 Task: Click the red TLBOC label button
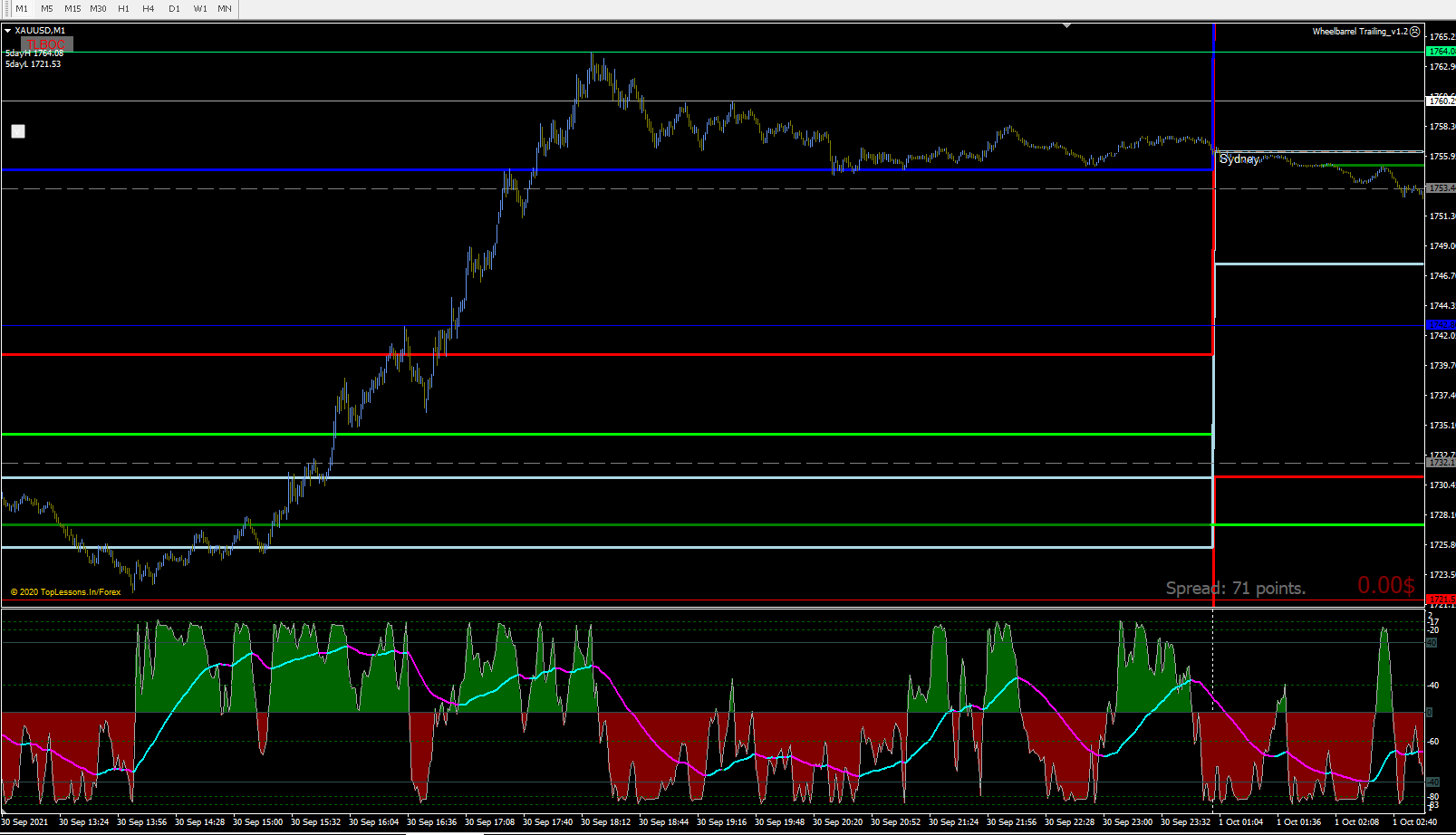[x=46, y=43]
